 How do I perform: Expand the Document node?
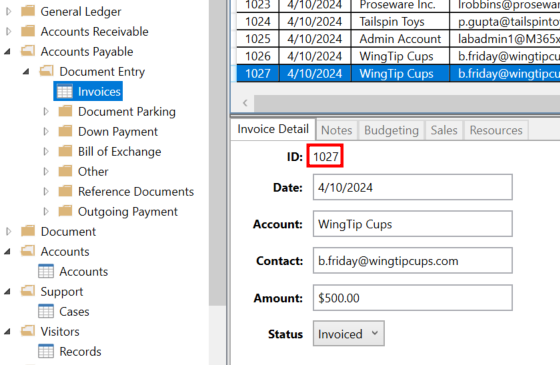pos(9,231)
